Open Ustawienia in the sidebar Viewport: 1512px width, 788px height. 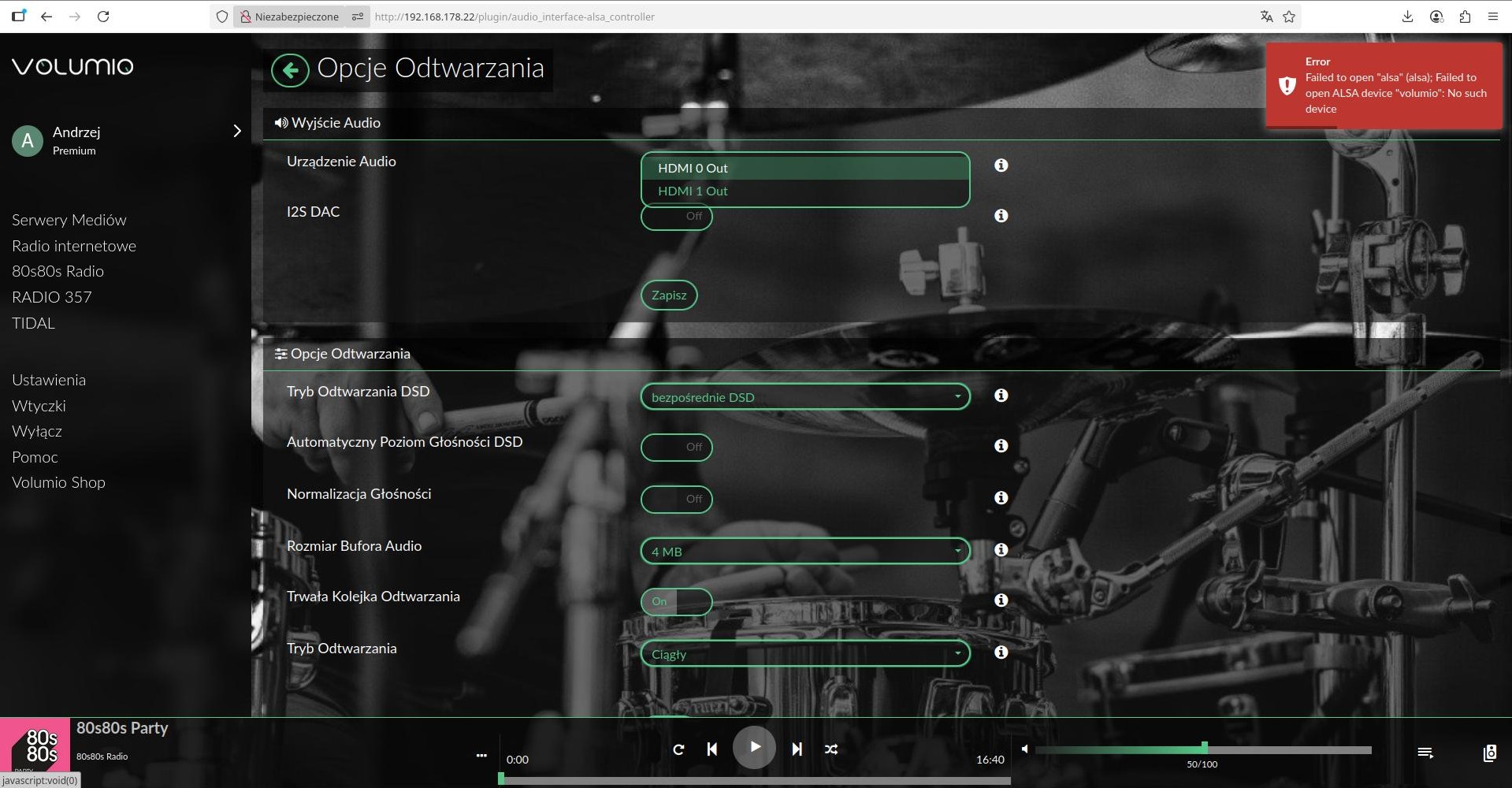pyautogui.click(x=49, y=380)
